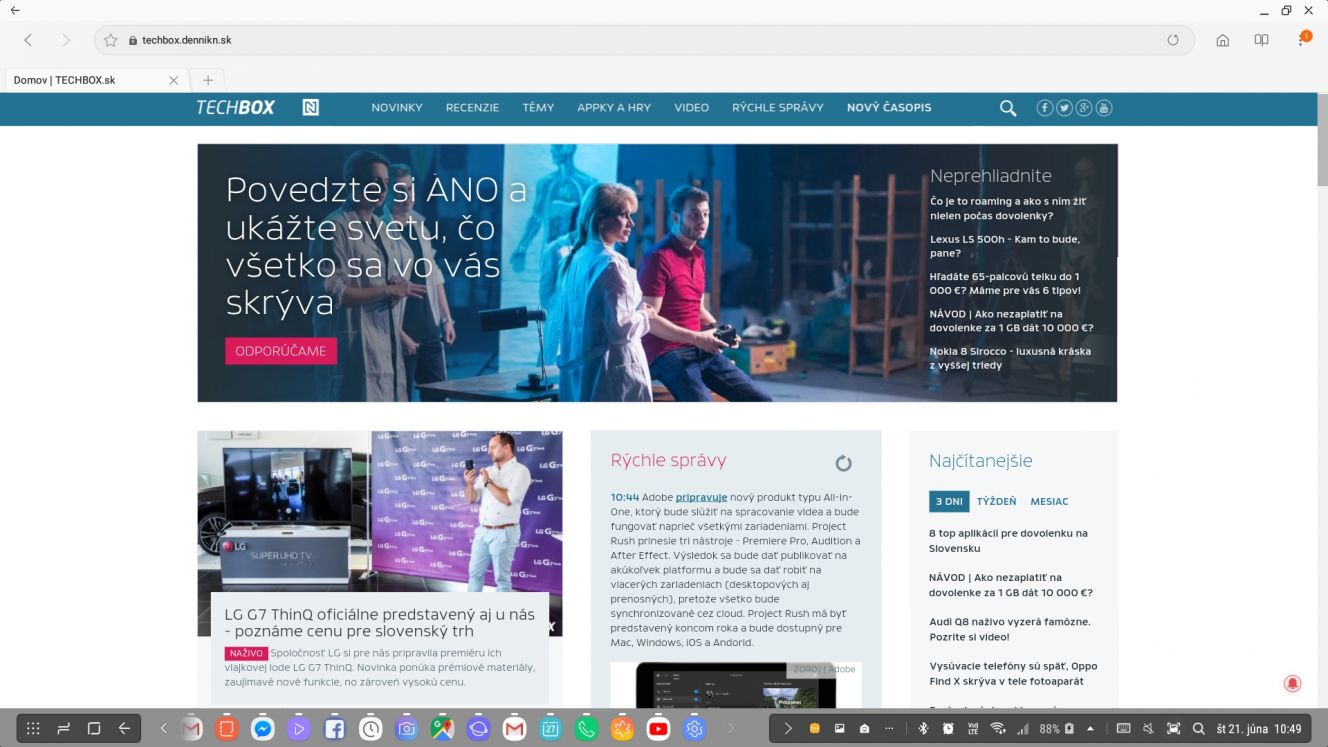Open search magnifier in system tray
The height and width of the screenshot is (747, 1328).
click(x=1199, y=729)
